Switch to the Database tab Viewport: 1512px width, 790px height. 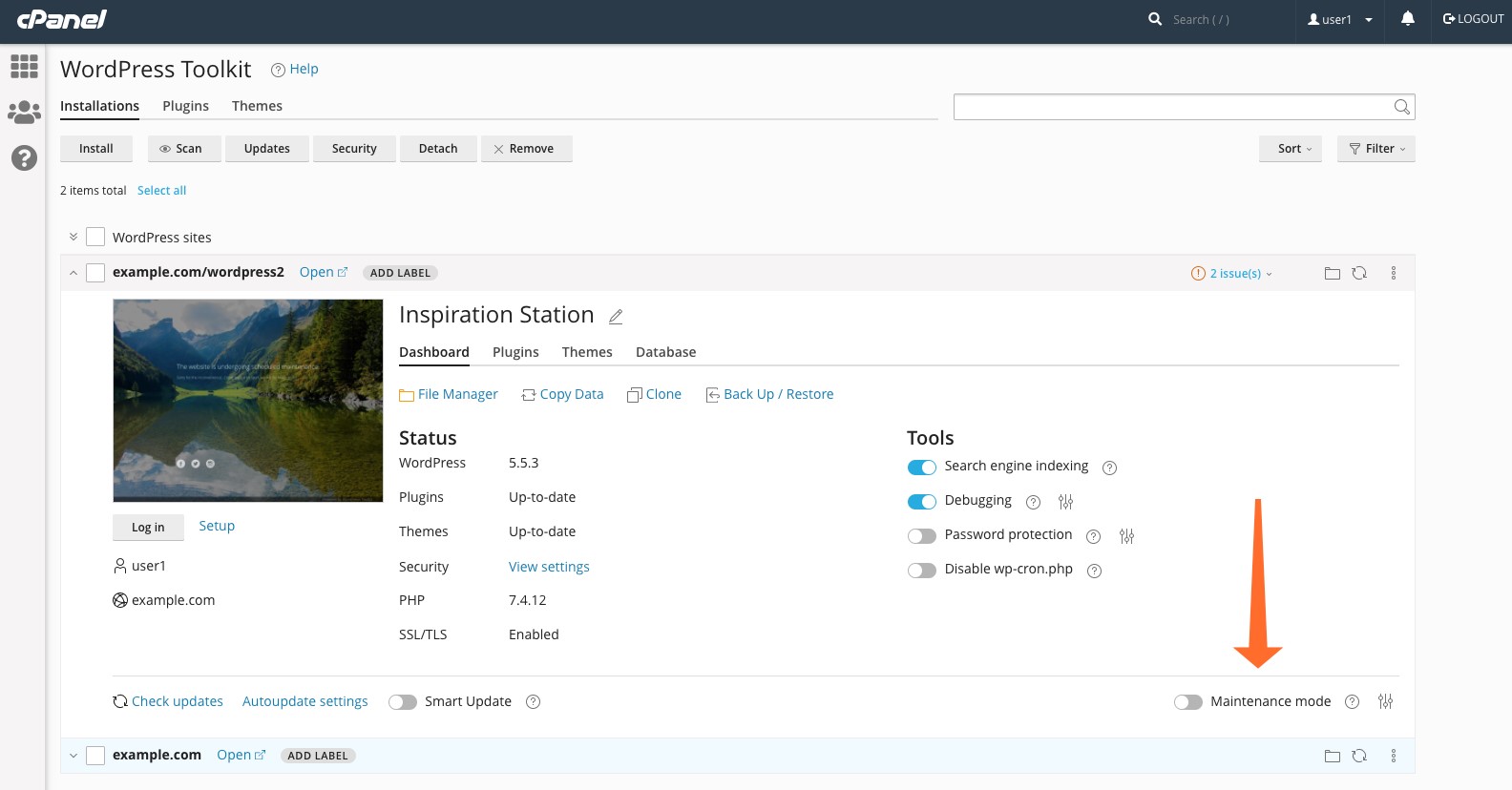click(665, 352)
